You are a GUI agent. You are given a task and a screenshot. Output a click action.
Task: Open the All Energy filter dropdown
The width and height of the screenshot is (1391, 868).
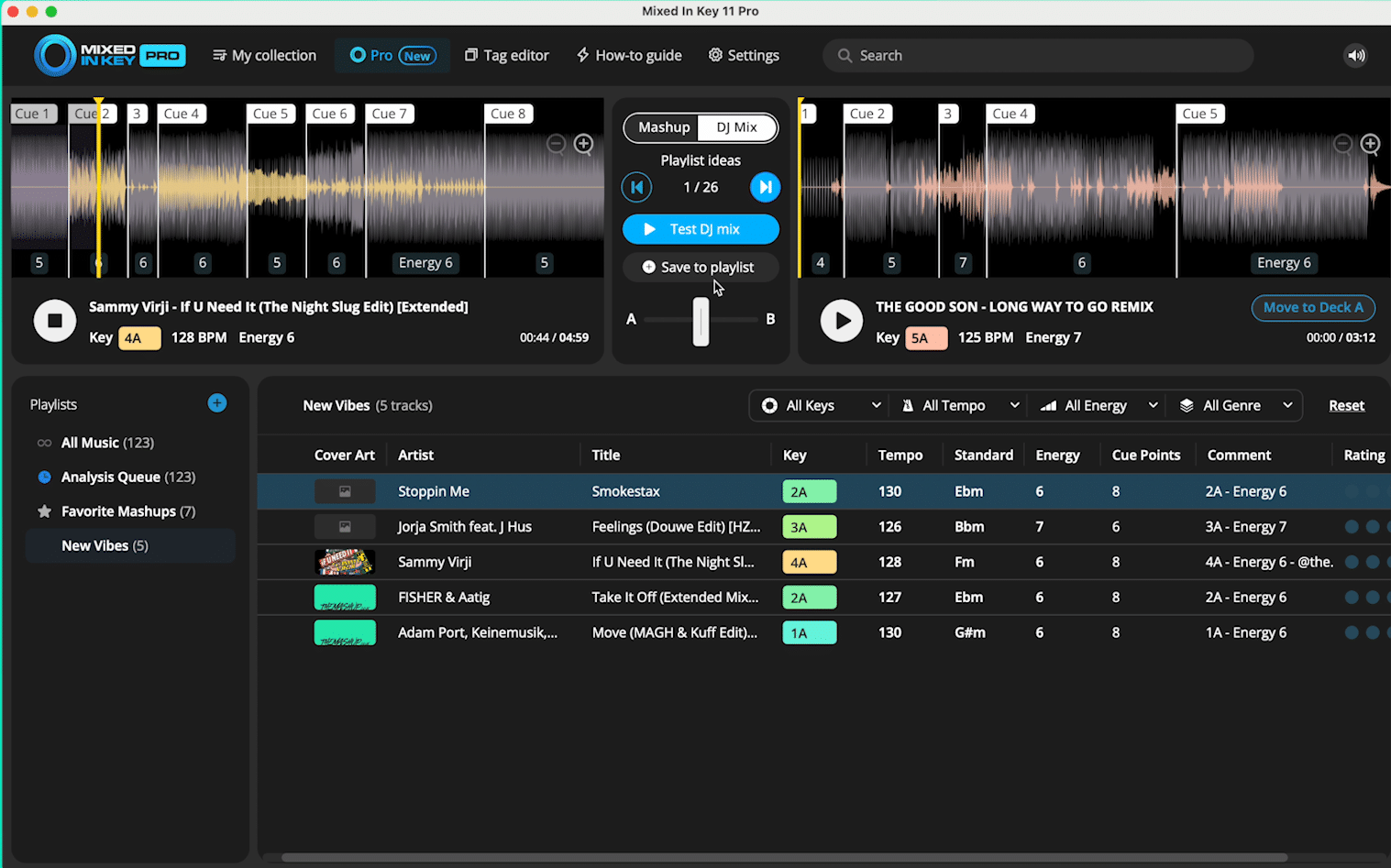pos(1098,405)
